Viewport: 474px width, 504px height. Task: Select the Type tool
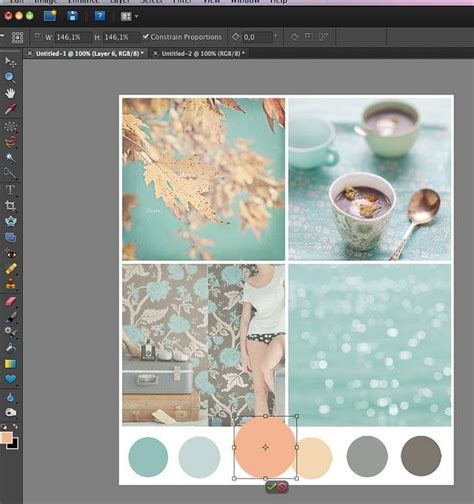[10, 190]
